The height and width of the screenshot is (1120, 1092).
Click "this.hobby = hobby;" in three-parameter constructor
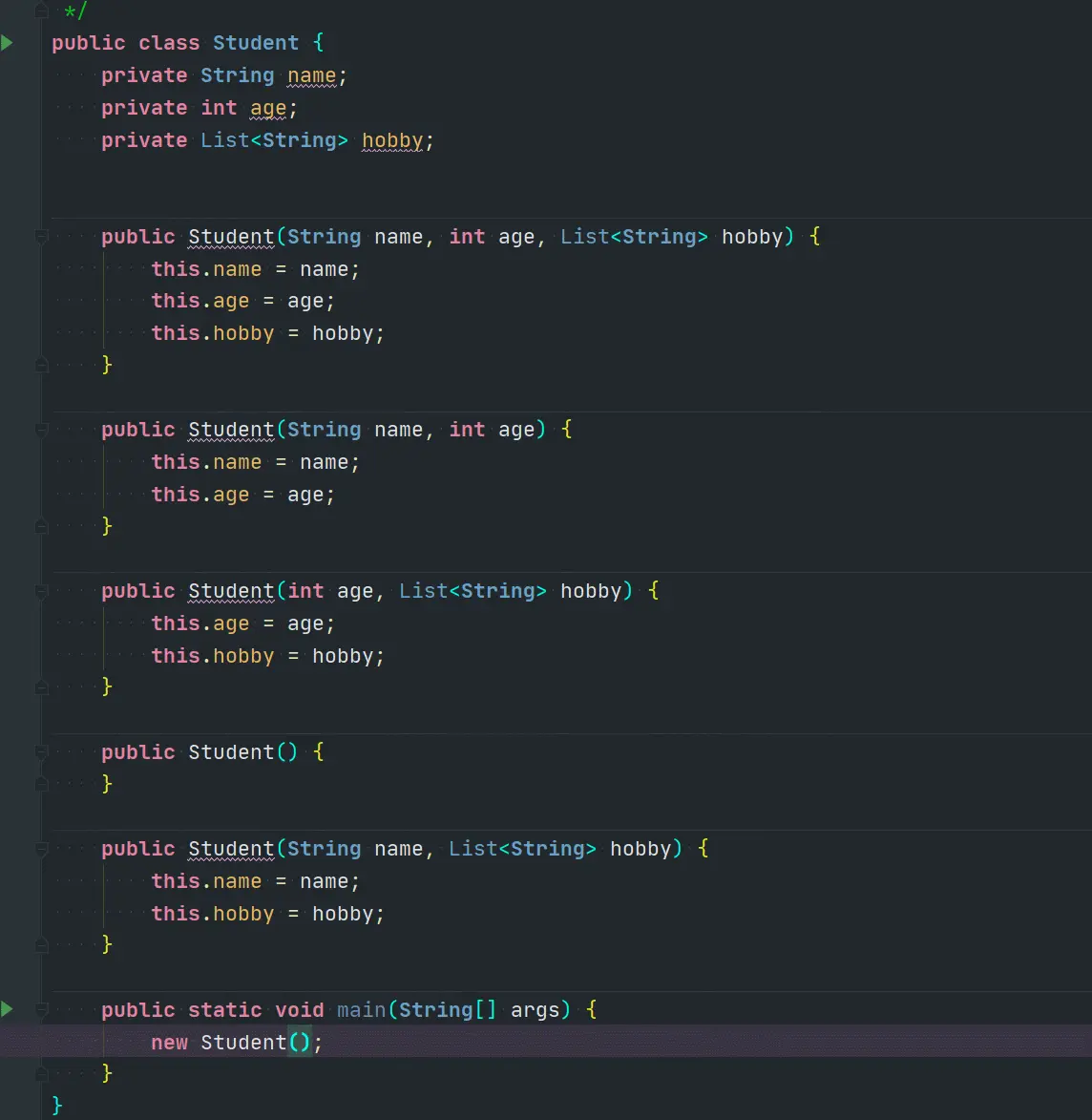coord(268,333)
